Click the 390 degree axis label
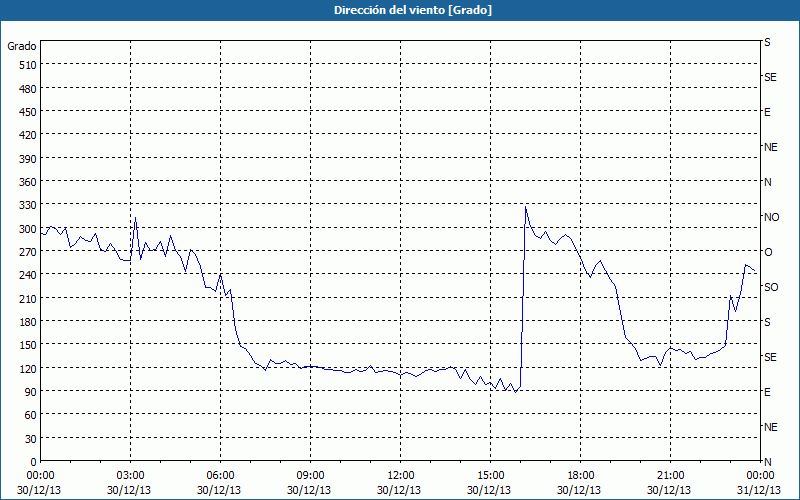The height and width of the screenshot is (500, 800). [x=28, y=159]
